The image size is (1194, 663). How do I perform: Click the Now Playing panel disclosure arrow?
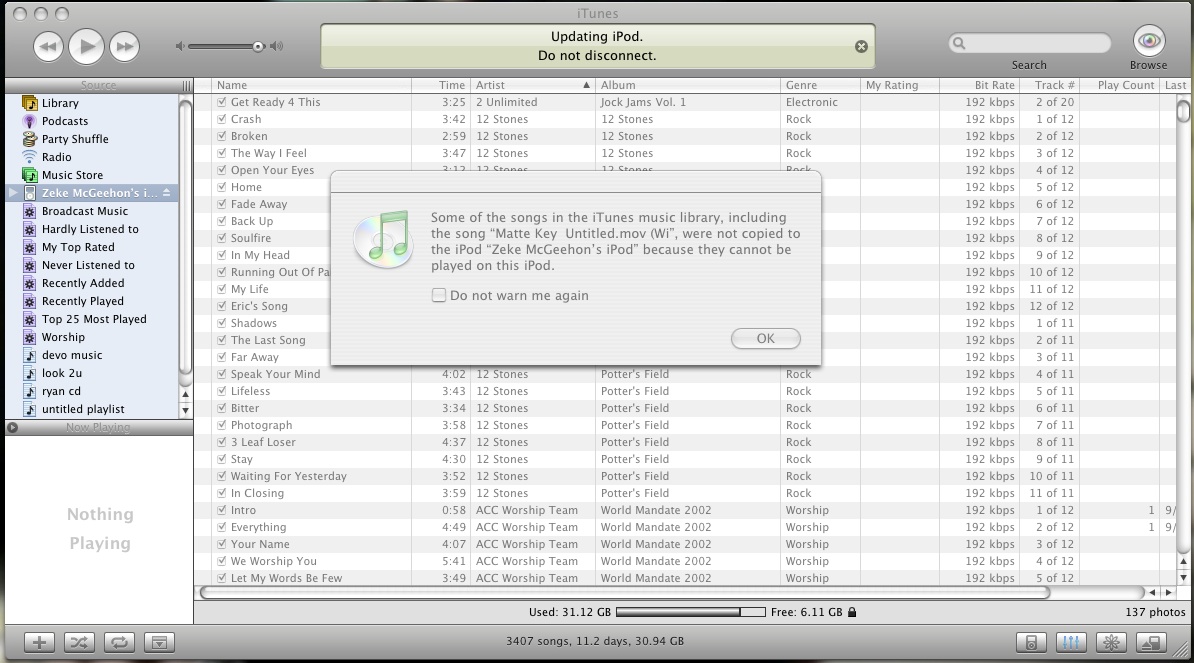point(13,428)
